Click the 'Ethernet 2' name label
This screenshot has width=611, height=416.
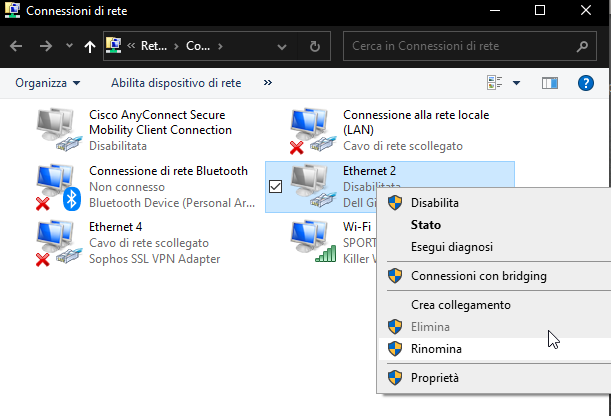coord(369,171)
